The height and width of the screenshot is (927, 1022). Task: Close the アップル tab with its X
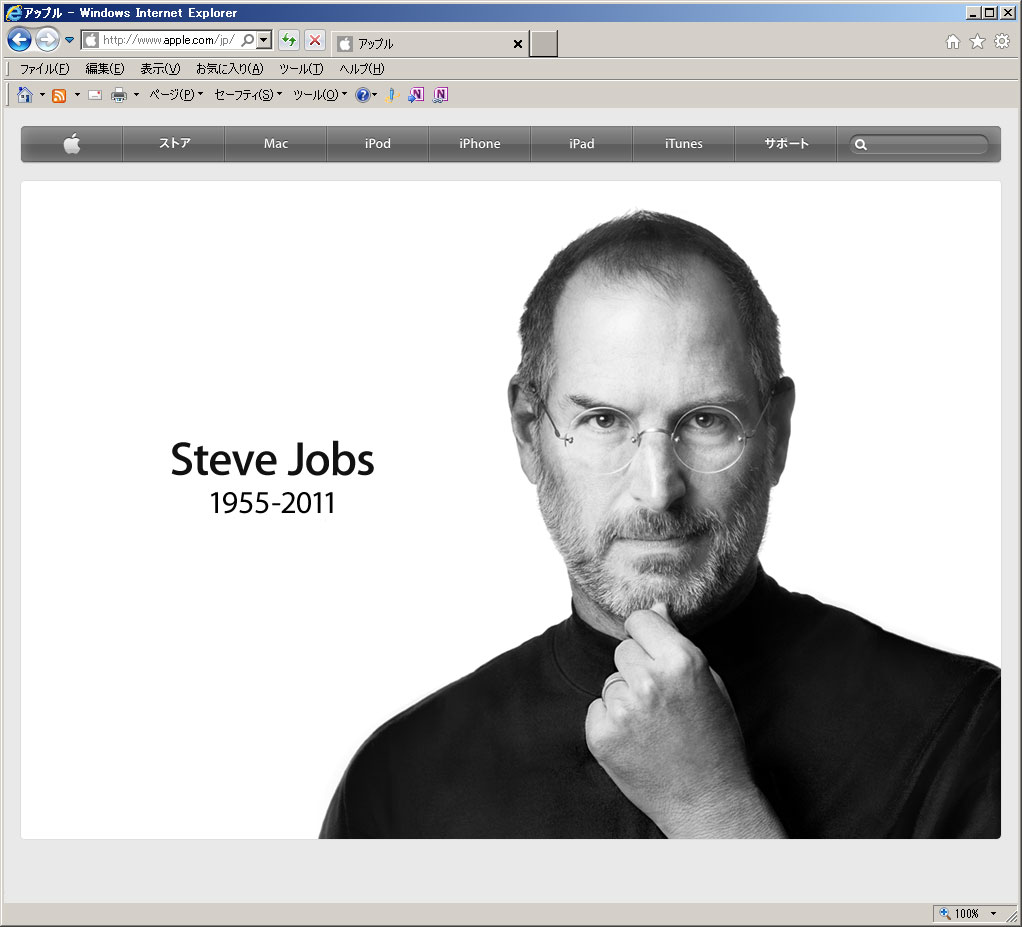(x=518, y=44)
